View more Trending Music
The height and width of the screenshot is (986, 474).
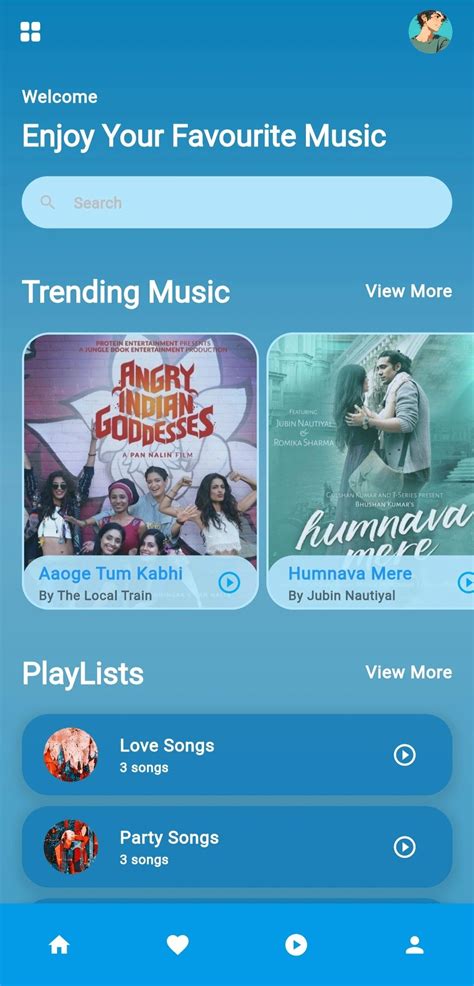coord(409,291)
